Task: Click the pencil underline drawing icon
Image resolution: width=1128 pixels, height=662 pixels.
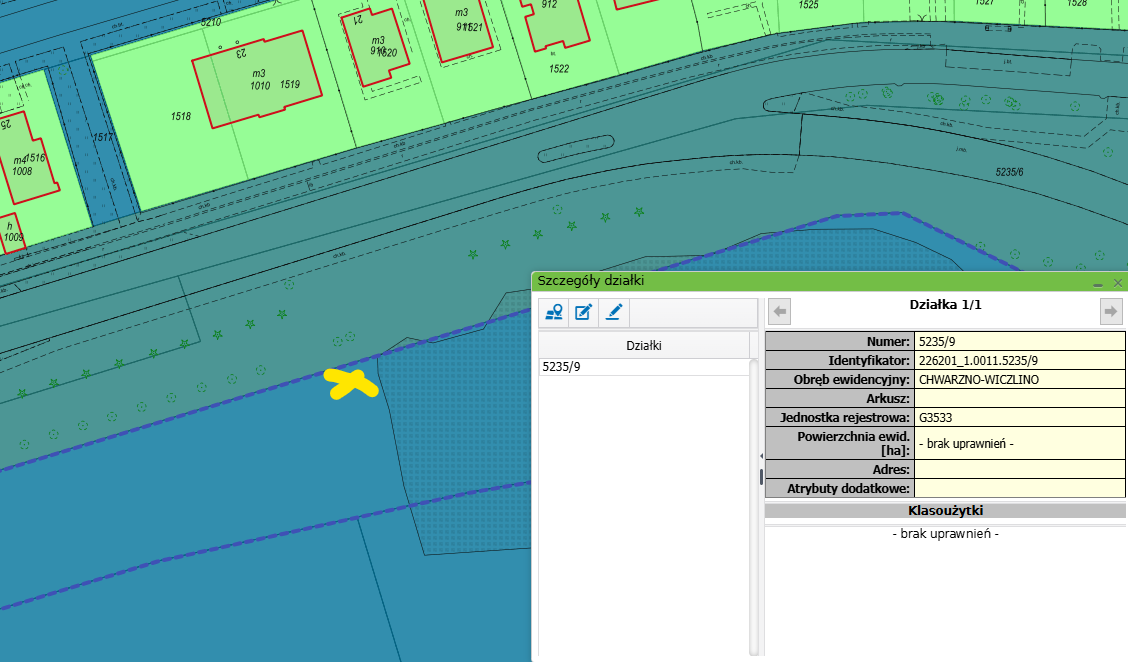Action: tap(614, 312)
